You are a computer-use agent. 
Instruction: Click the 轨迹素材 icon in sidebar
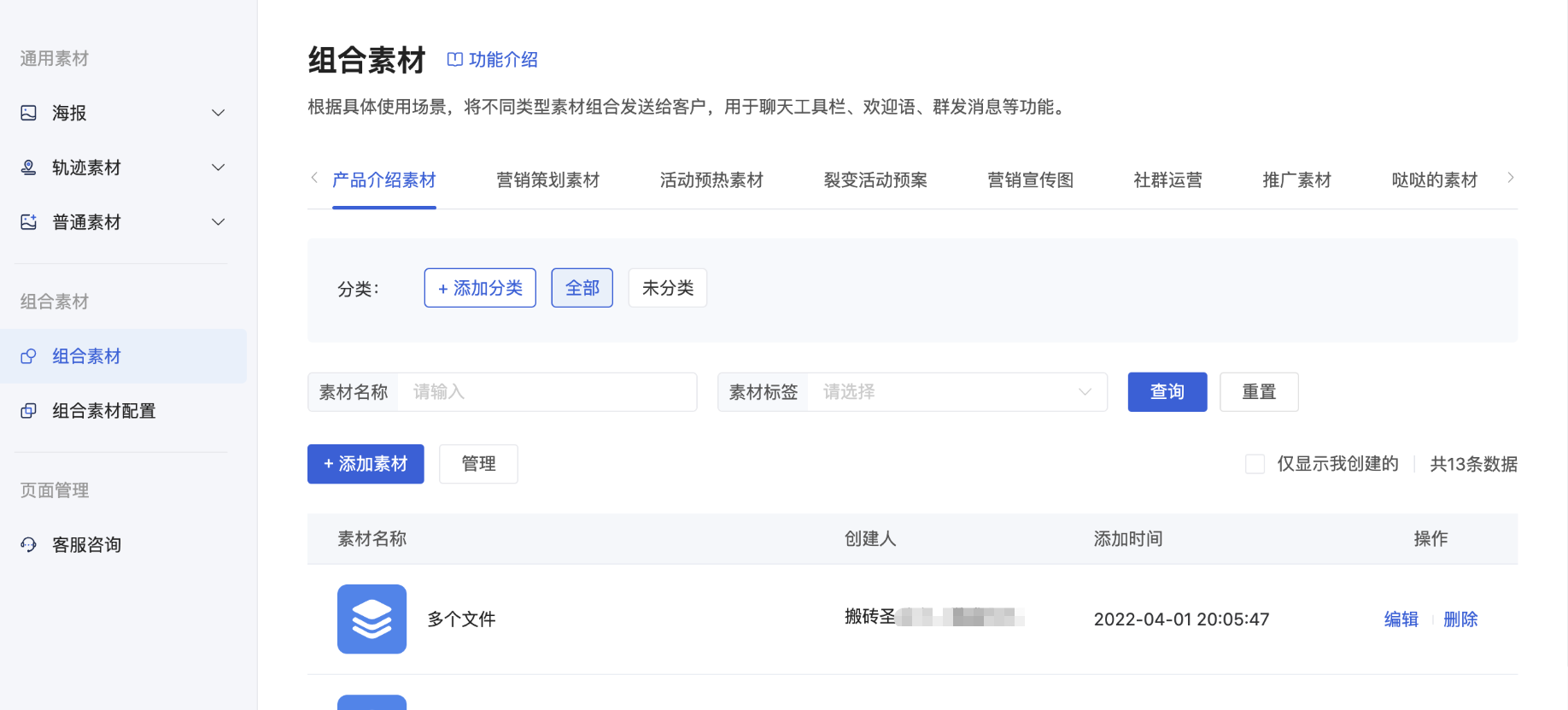coord(28,167)
